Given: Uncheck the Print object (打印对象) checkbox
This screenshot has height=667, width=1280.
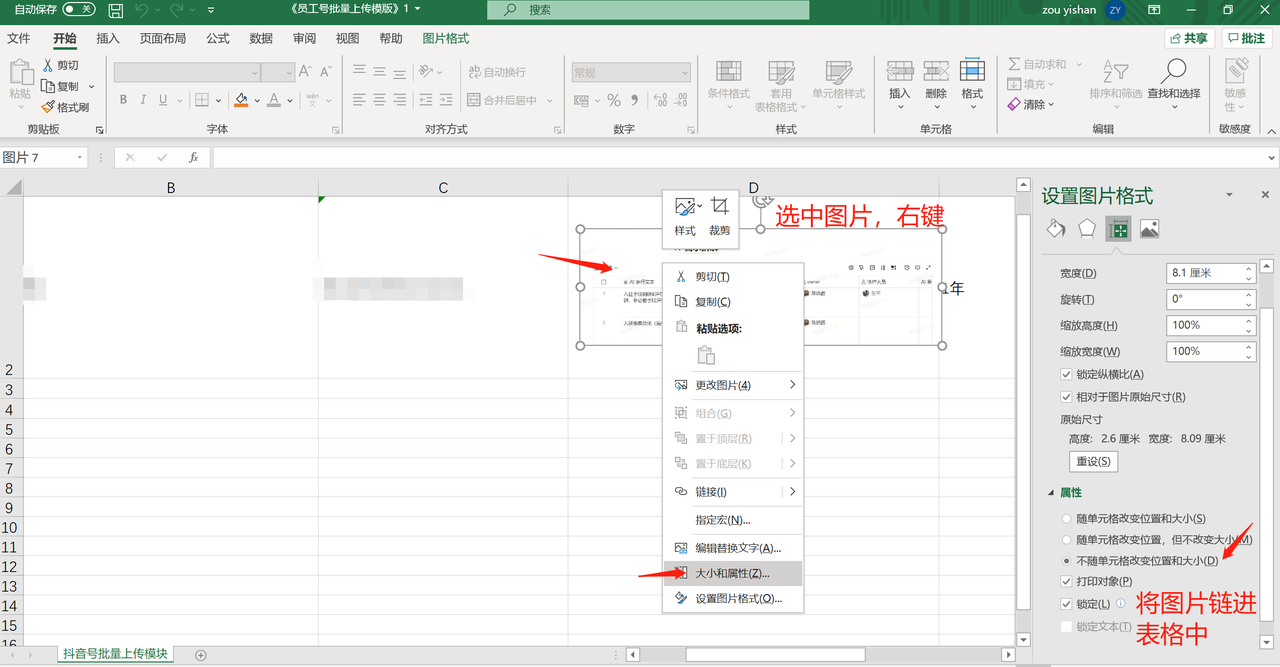Looking at the screenshot, I should (x=1066, y=581).
